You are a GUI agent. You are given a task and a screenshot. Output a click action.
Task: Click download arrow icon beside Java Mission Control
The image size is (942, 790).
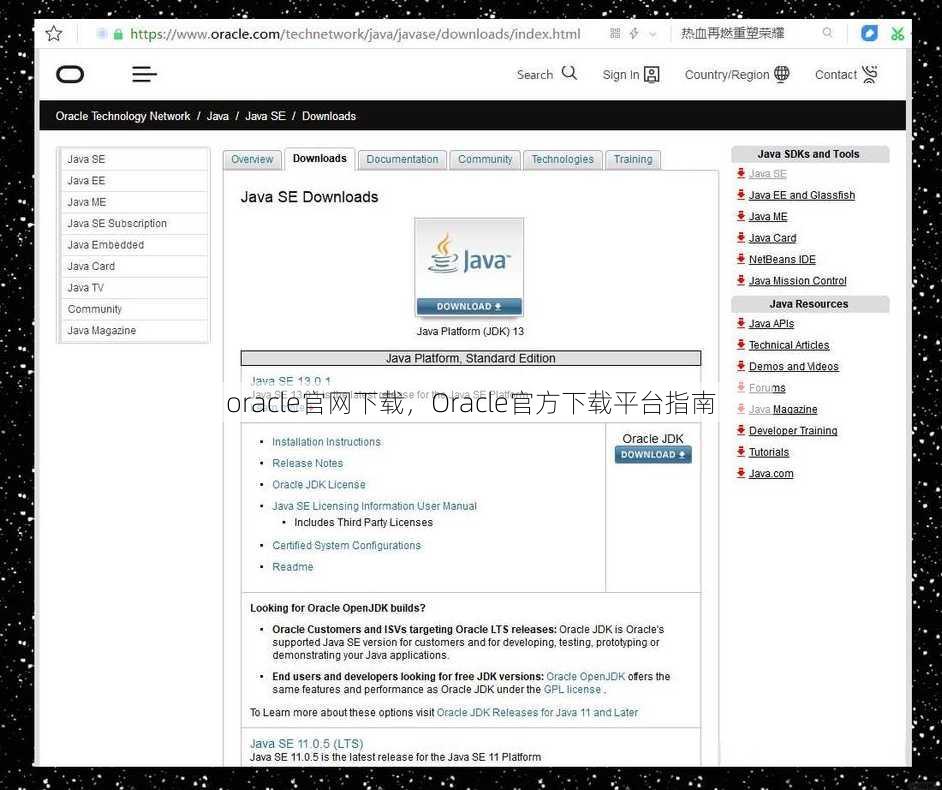point(741,281)
